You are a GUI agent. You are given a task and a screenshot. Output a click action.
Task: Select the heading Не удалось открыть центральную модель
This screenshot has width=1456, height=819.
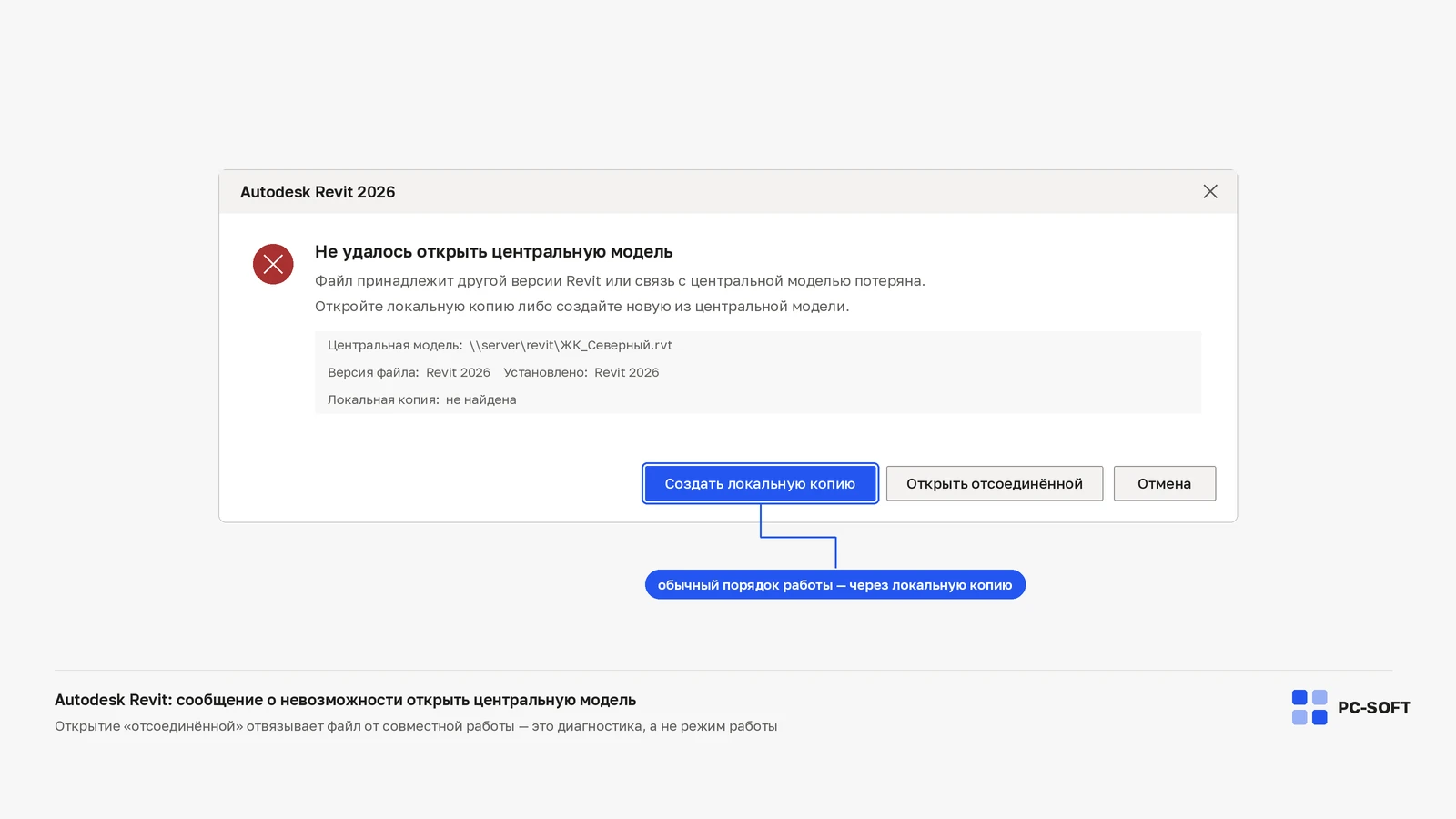(x=494, y=252)
